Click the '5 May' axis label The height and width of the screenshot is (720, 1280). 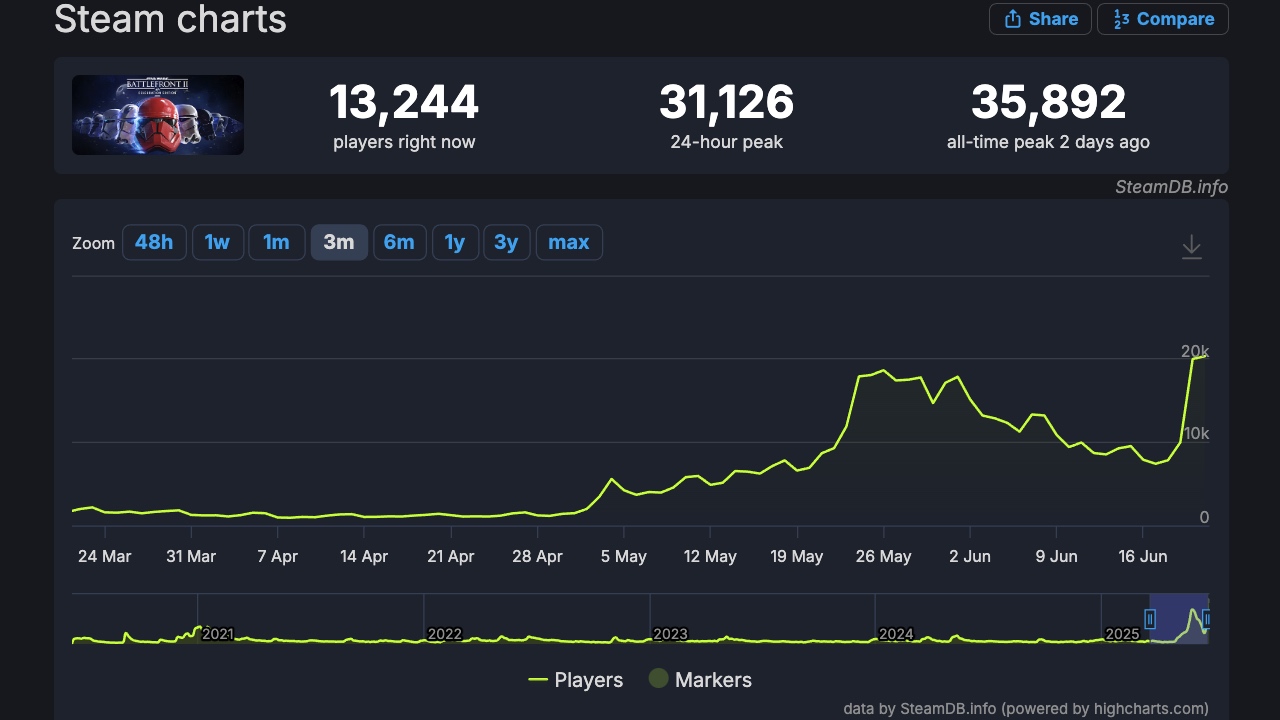point(624,557)
